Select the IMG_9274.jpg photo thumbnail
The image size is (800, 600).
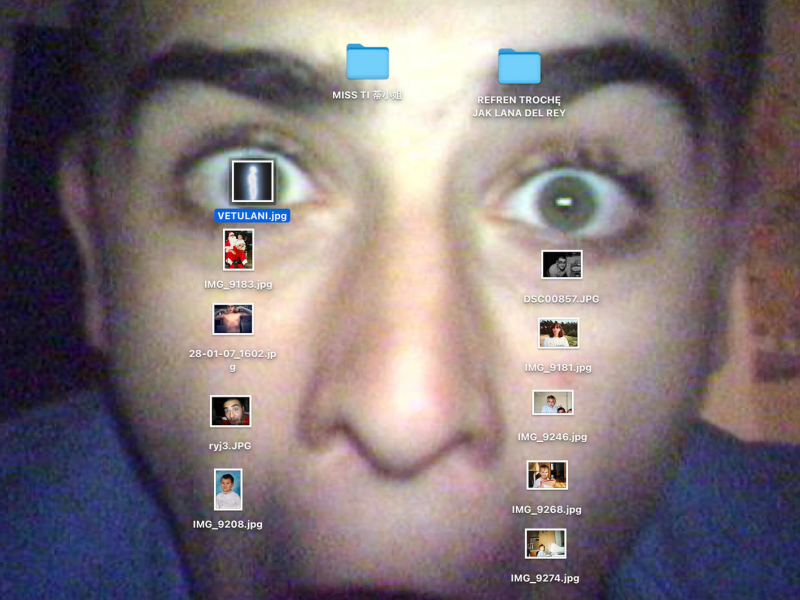(545, 544)
